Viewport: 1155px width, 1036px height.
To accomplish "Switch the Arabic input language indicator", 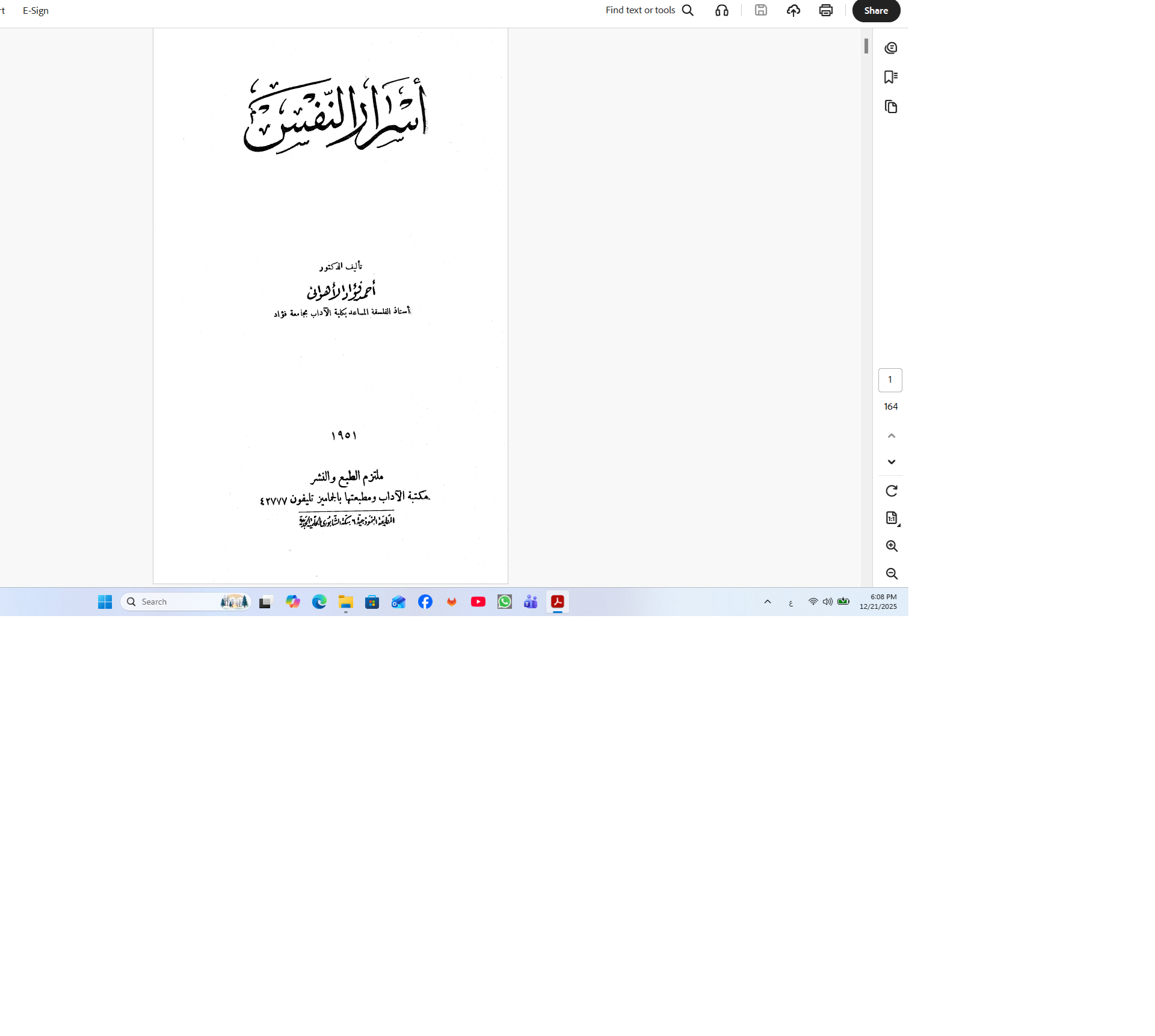I will click(791, 602).
